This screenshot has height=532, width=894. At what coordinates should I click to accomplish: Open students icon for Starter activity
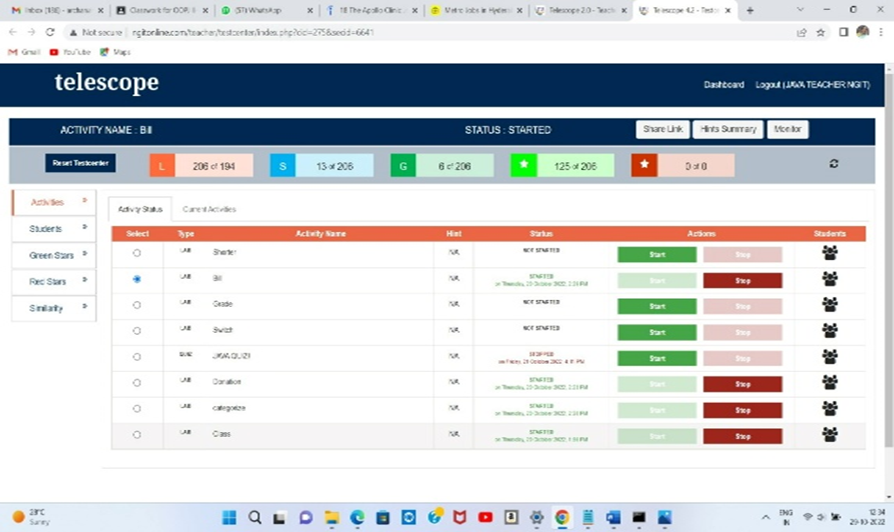(829, 253)
